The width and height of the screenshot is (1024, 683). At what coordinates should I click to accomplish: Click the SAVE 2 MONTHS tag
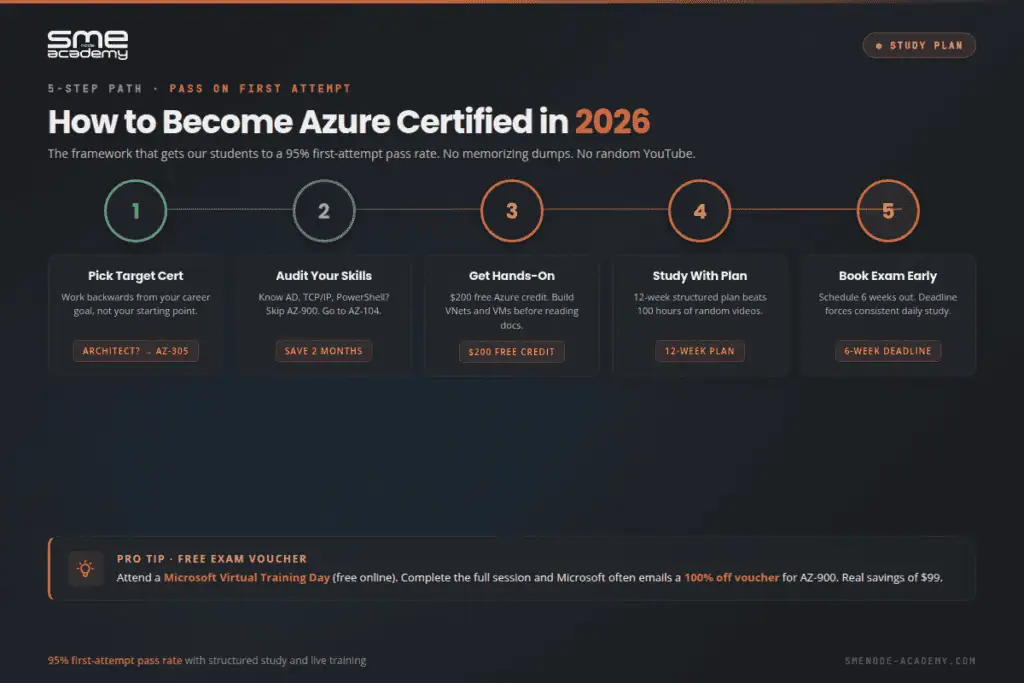[x=324, y=351]
